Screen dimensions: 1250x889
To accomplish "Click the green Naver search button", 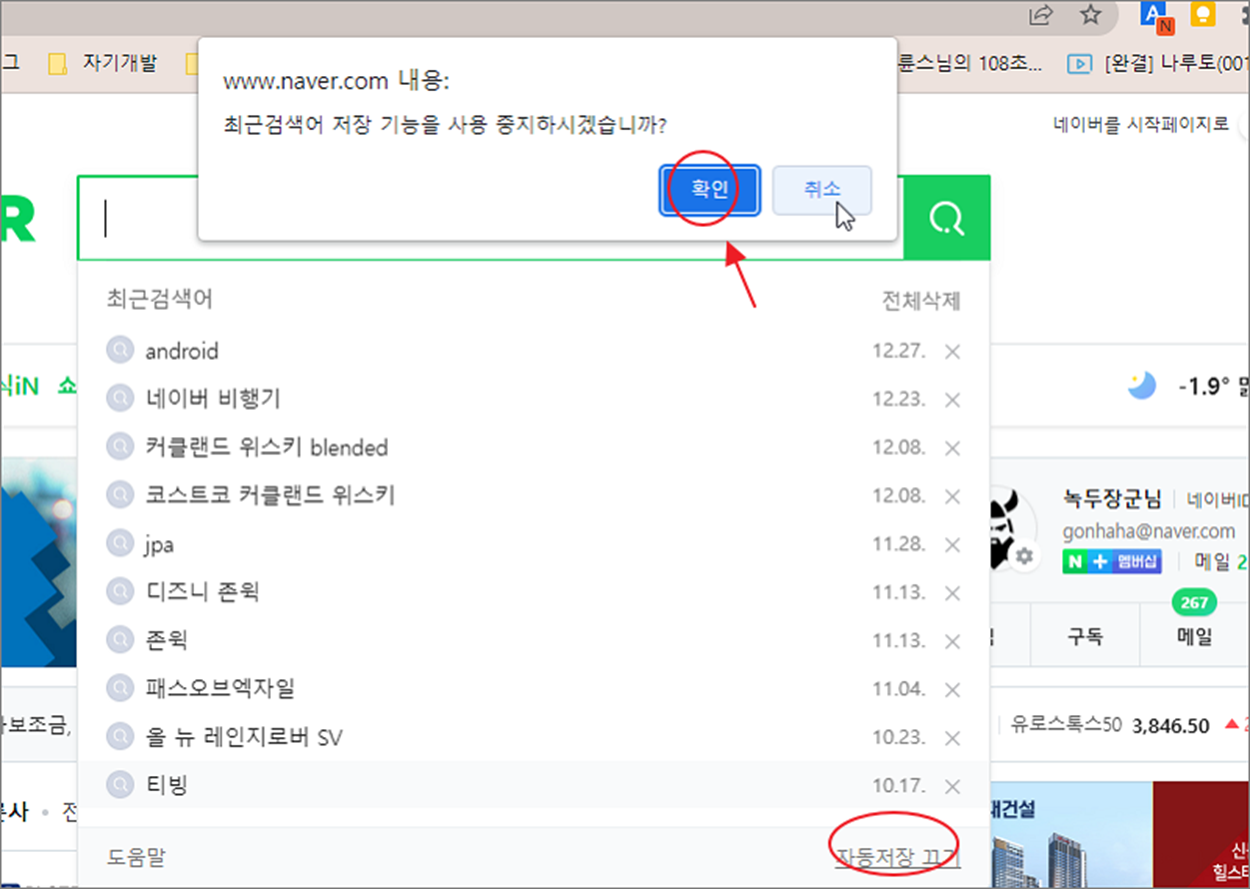I will coord(946,218).
